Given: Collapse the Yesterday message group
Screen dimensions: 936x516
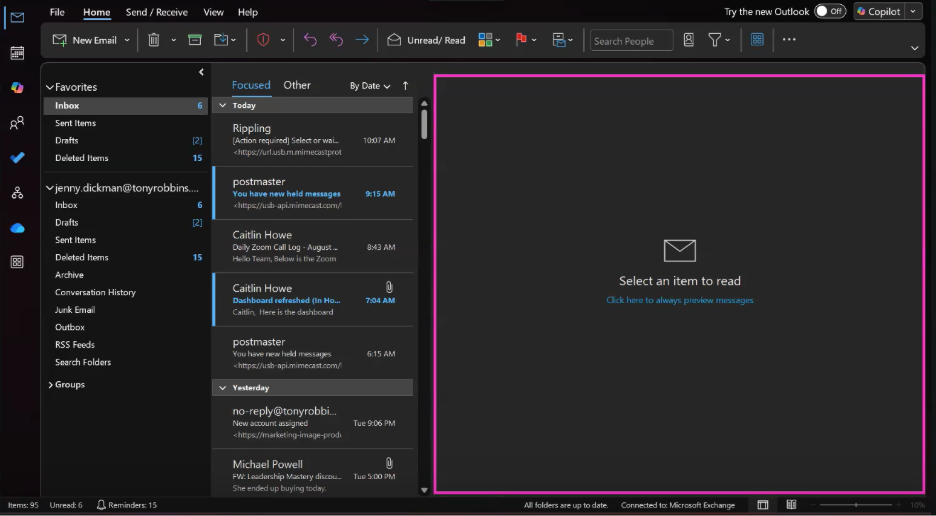Looking at the screenshot, I should (223, 388).
